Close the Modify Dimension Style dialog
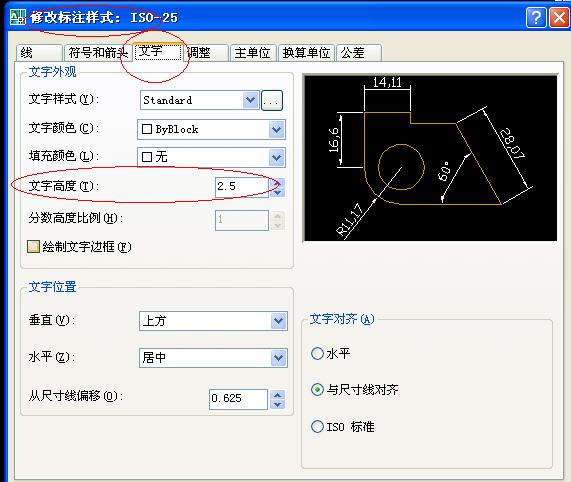571x482 pixels. coord(559,17)
